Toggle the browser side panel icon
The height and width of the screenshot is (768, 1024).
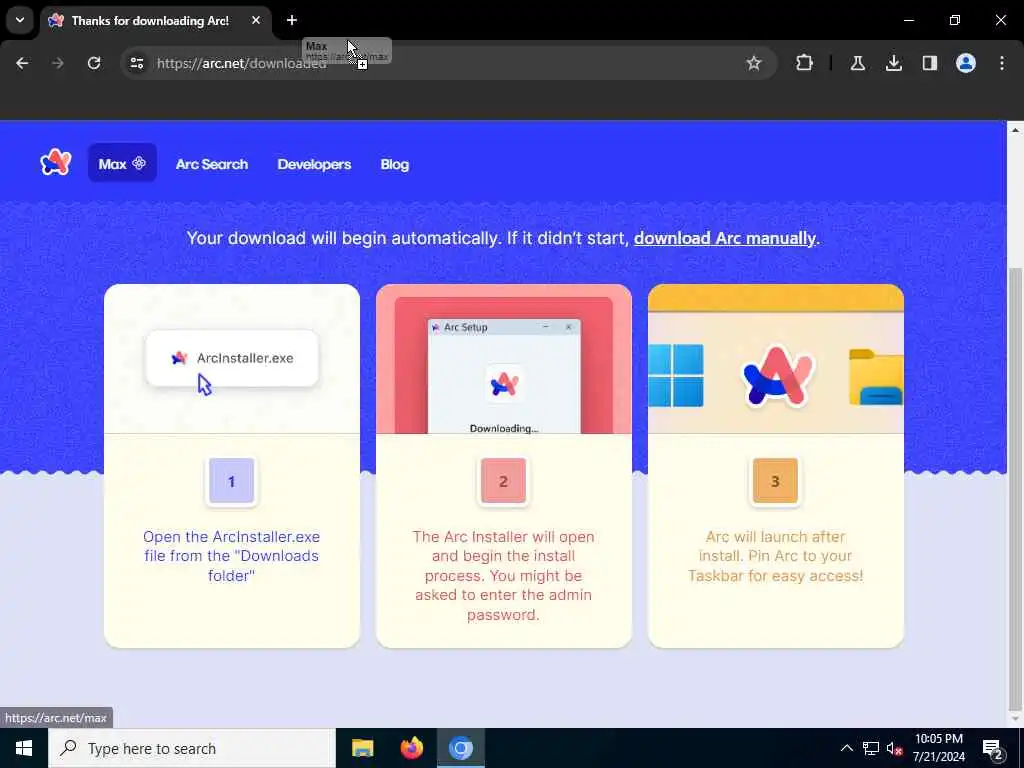point(930,63)
